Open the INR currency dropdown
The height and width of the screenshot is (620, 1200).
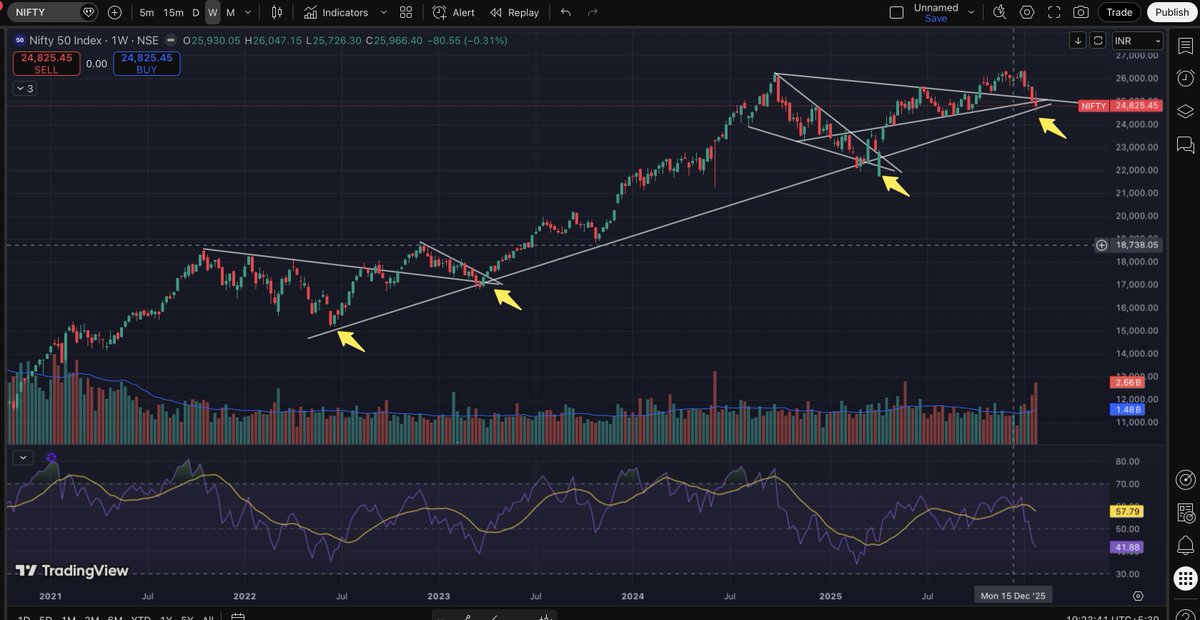1138,41
